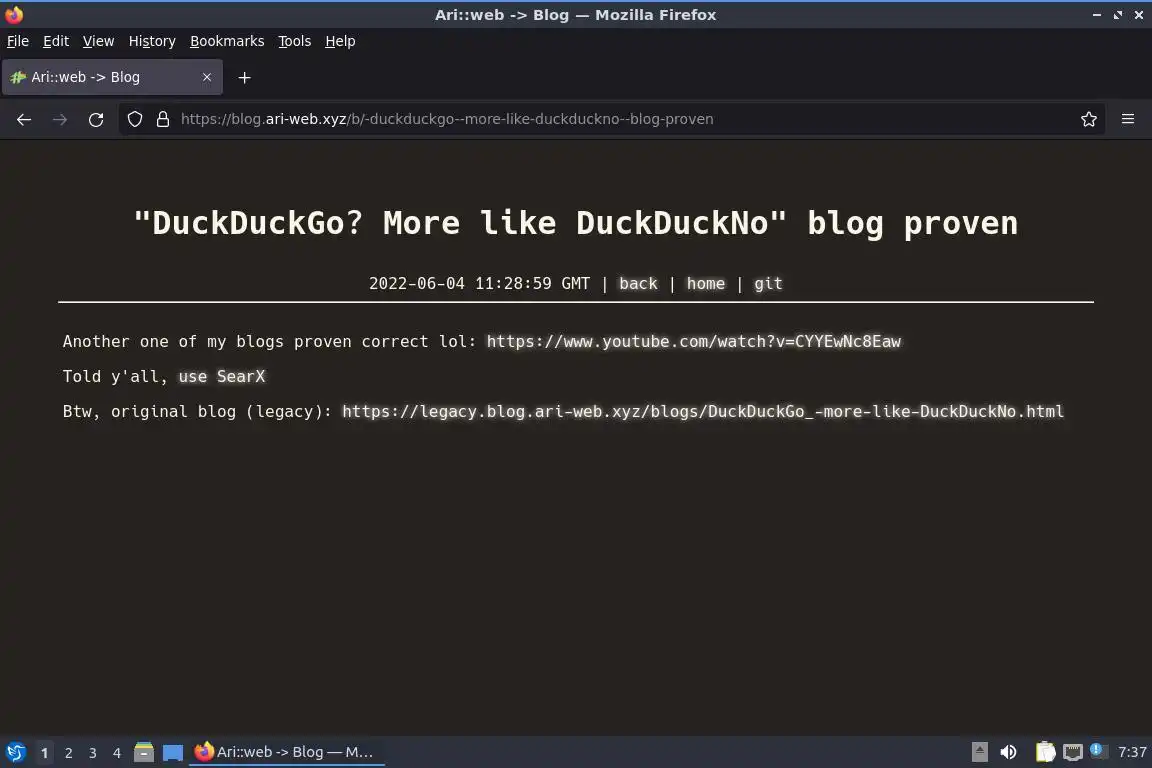1152x768 pixels.
Task: Switch to workspace 4 in the taskbar
Action: click(117, 753)
